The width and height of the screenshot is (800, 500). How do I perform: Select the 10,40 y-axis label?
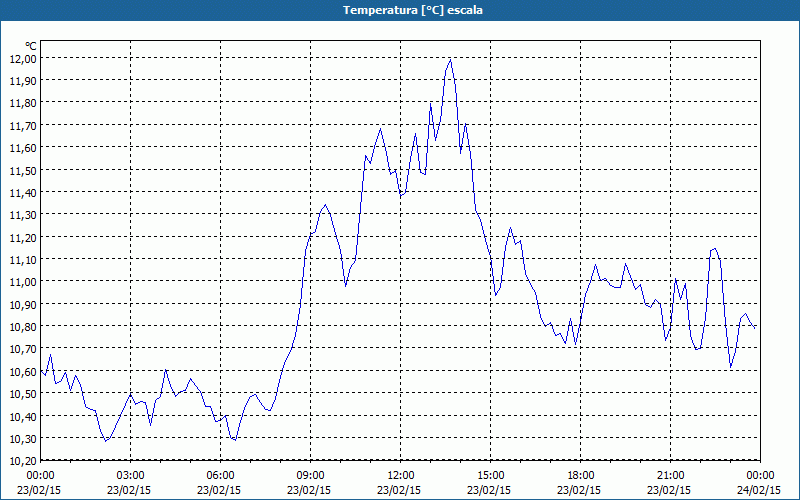tap(23, 416)
